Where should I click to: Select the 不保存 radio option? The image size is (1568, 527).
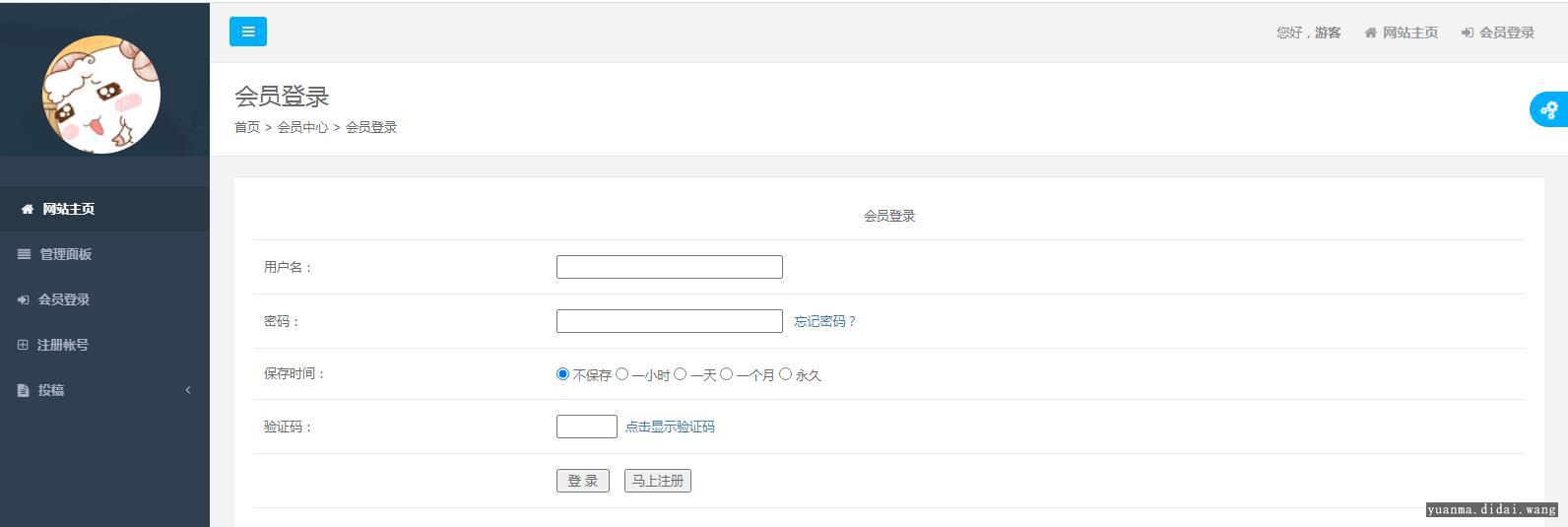[x=563, y=374]
